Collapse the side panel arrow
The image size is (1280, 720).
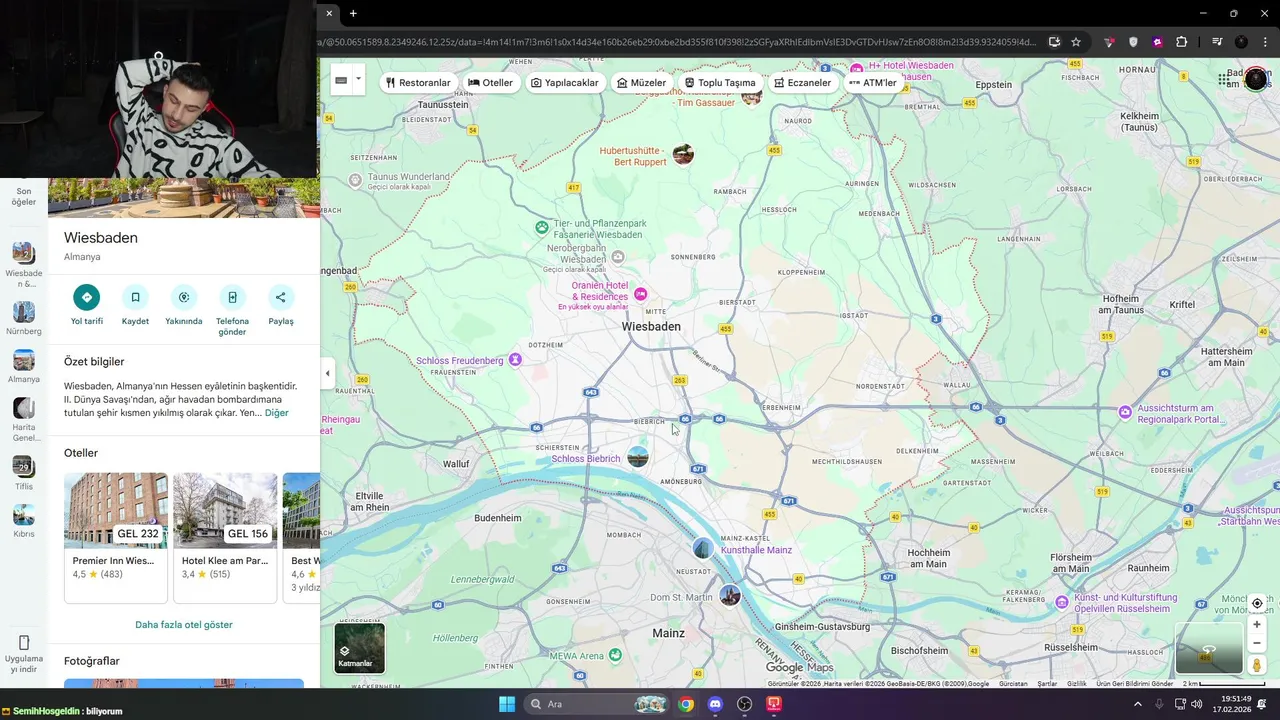327,374
